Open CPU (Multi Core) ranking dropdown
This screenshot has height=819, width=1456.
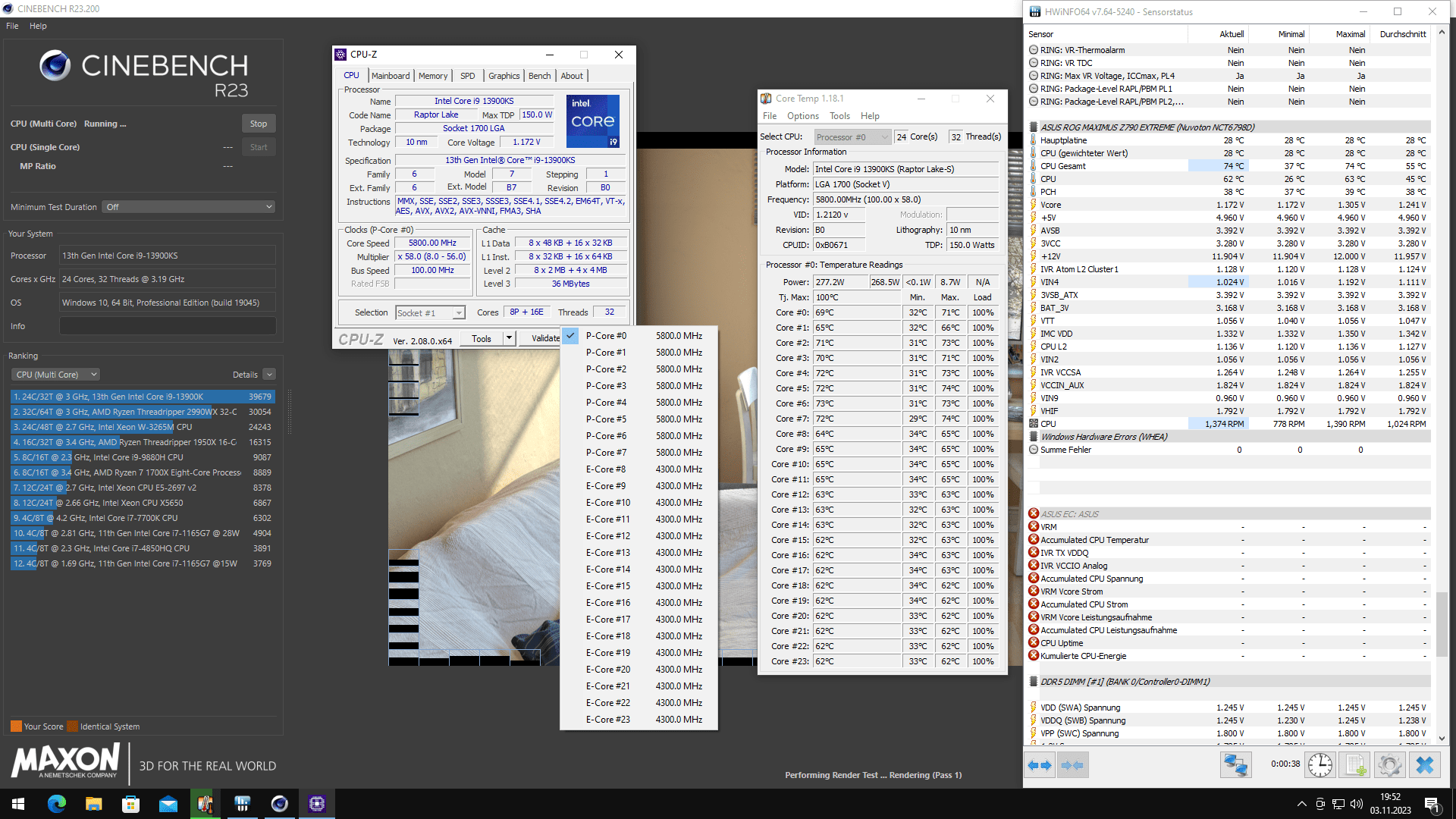(56, 375)
